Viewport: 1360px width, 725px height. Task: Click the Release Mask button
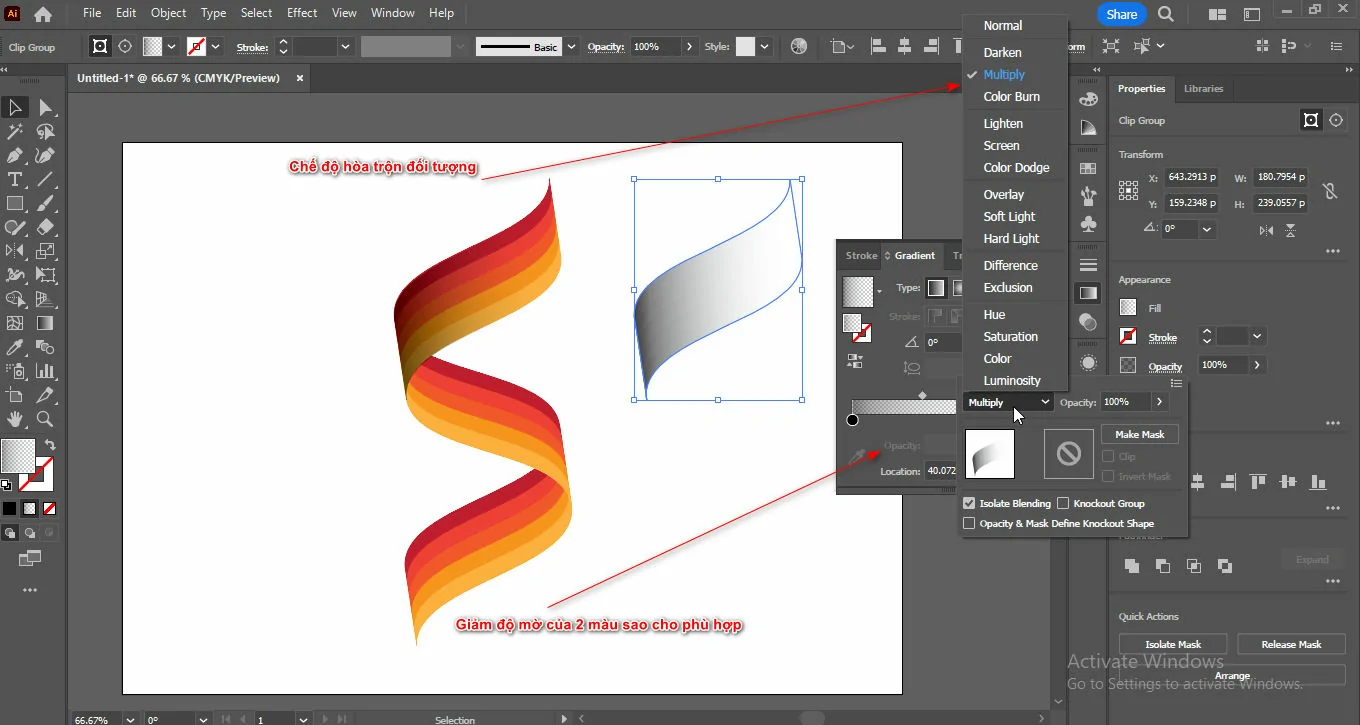click(x=1290, y=644)
